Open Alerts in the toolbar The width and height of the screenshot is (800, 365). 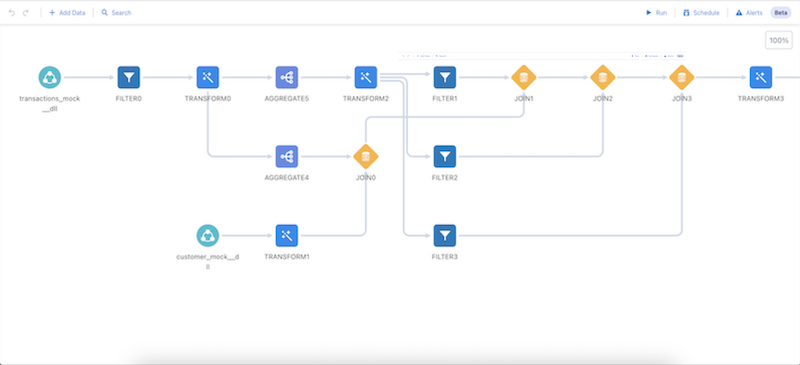point(749,13)
